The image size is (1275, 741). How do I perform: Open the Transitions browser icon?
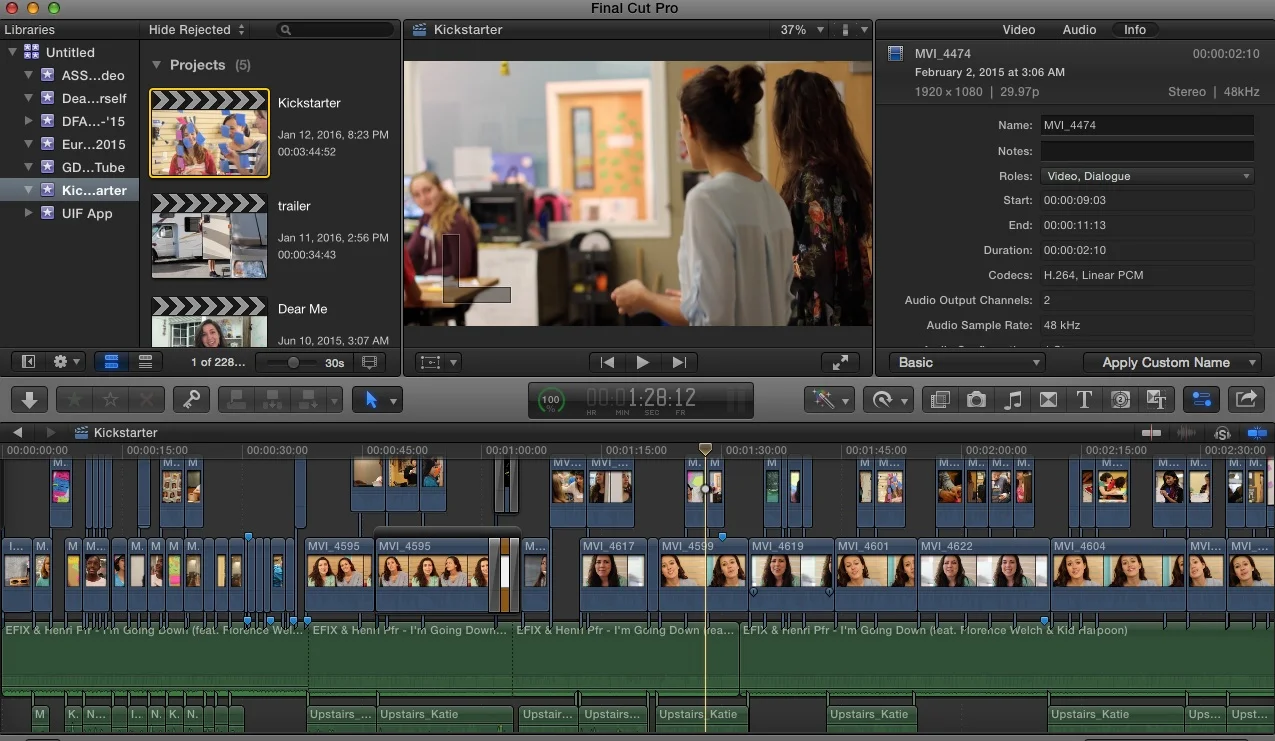[x=1048, y=400]
